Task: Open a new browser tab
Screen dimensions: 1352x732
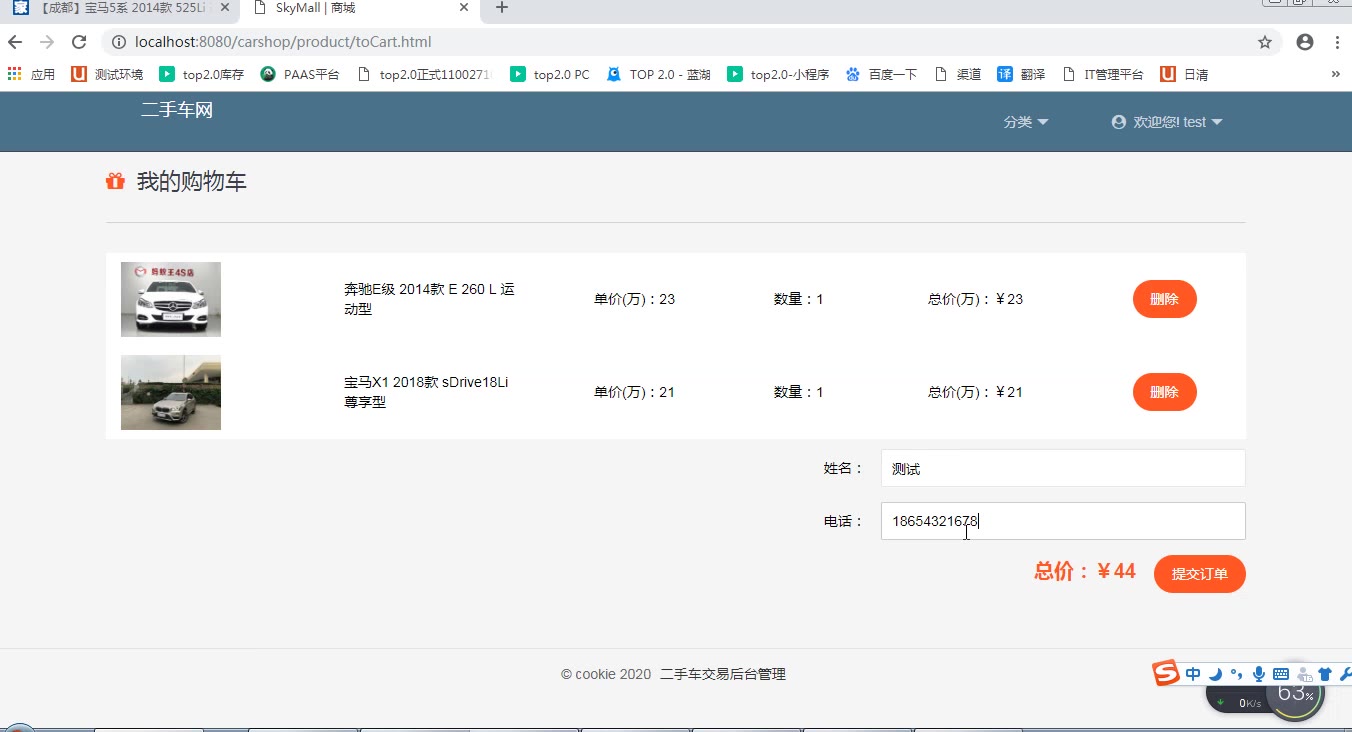Action: 502,8
